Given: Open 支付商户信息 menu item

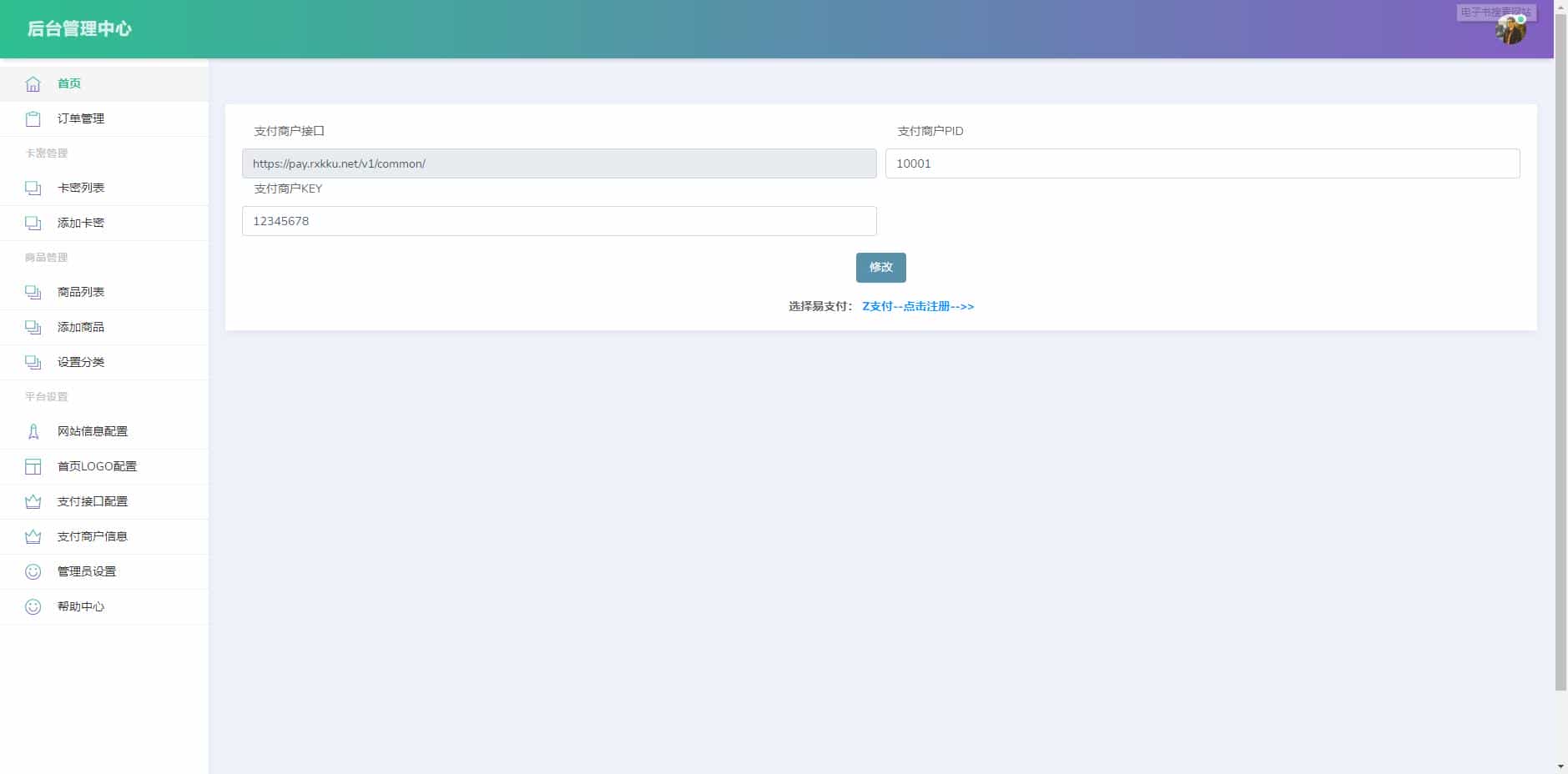Looking at the screenshot, I should click(104, 537).
